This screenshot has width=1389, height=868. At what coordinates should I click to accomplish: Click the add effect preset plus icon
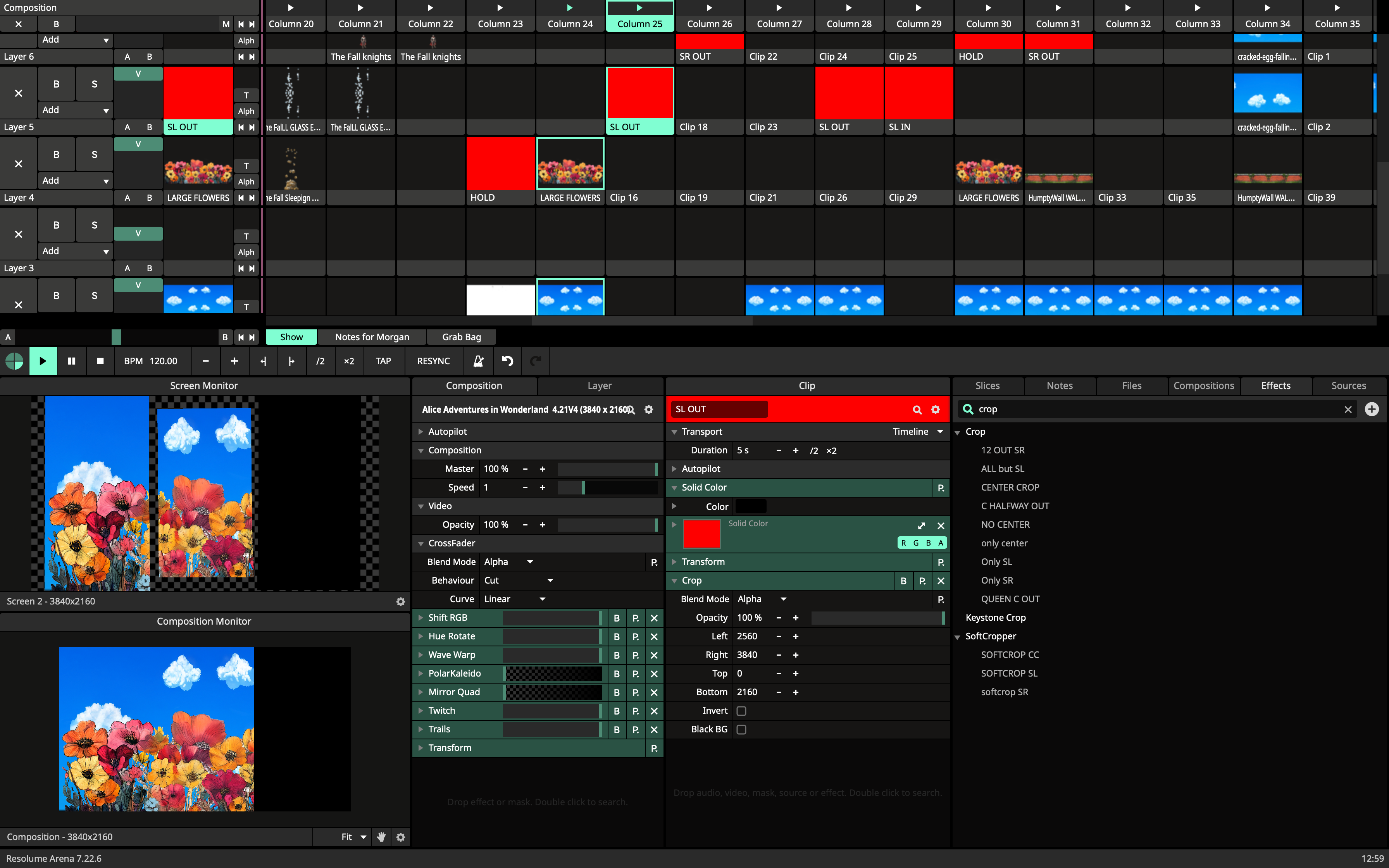pyautogui.click(x=1372, y=409)
